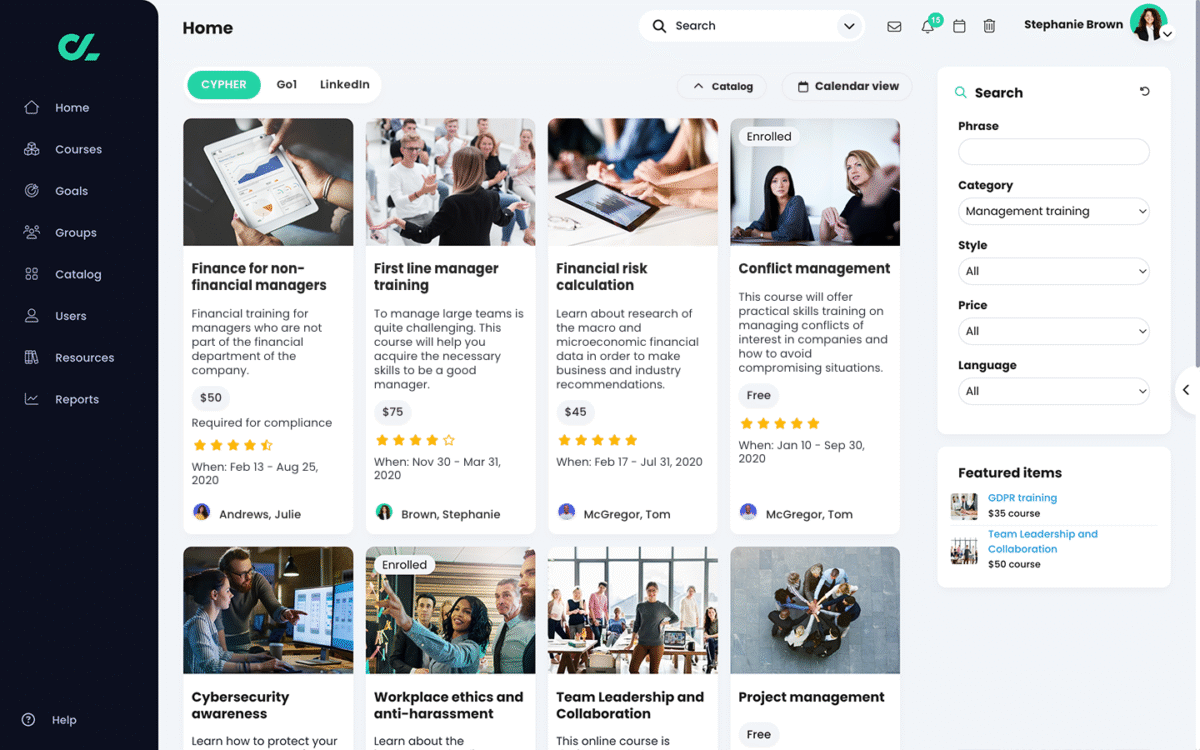Open the Finance for non-financial managers course title
Screen dimensions: 1200x750
pyautogui.click(x=259, y=277)
